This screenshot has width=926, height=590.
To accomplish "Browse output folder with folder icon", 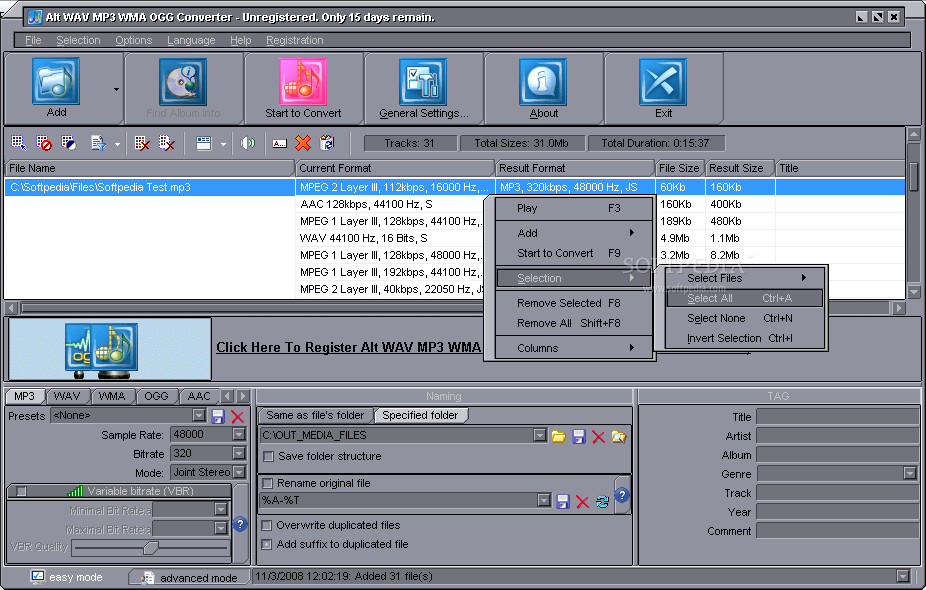I will 558,436.
